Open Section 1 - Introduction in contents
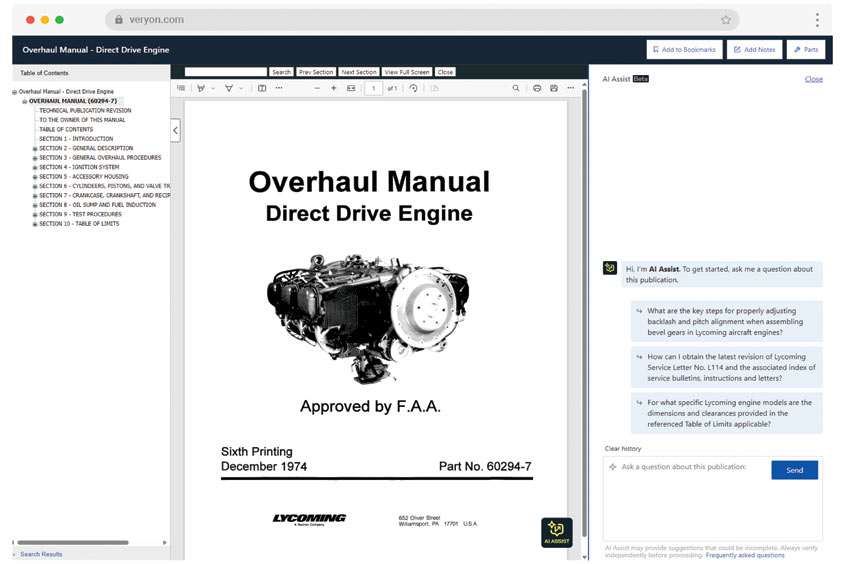The image size is (846, 564). point(76,139)
